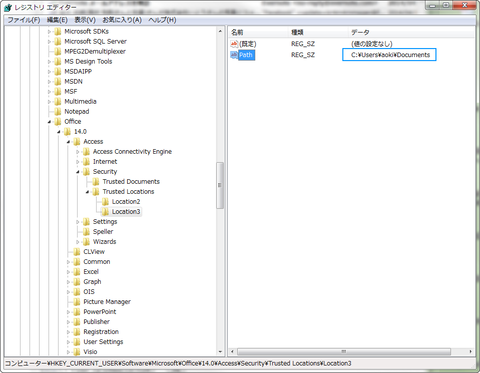Click the Location2 folder icon
This screenshot has width=480, height=373.
click(x=105, y=202)
